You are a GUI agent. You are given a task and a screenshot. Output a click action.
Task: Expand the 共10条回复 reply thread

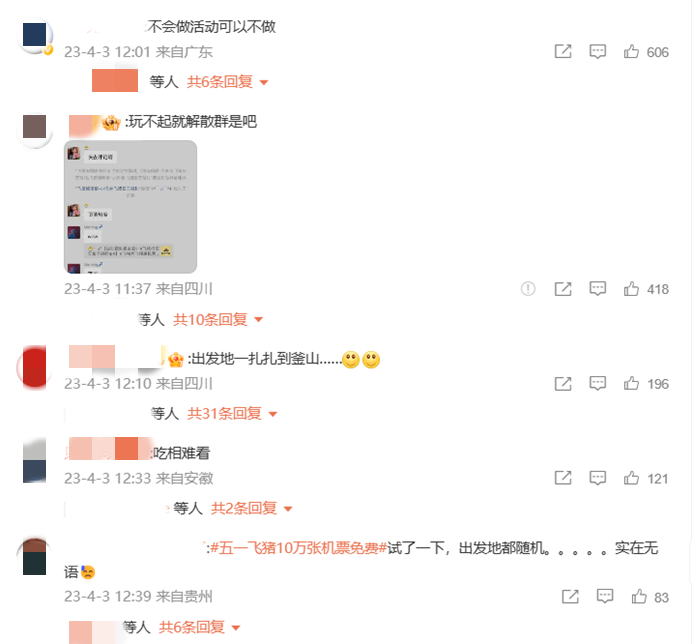(x=218, y=320)
